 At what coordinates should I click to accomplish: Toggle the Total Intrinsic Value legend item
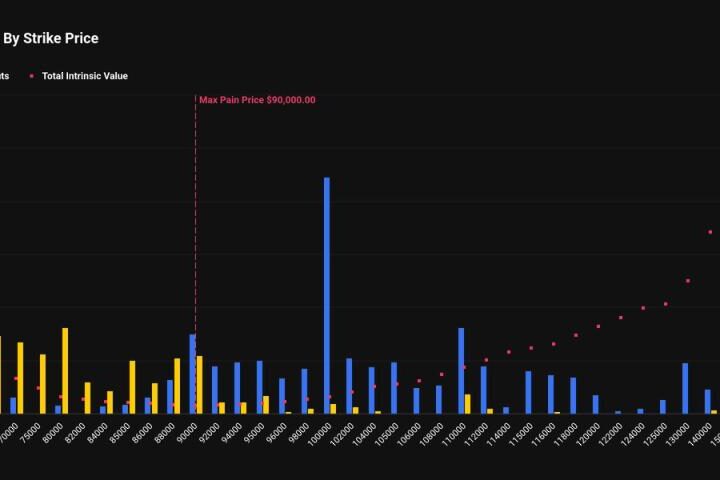coord(84,76)
